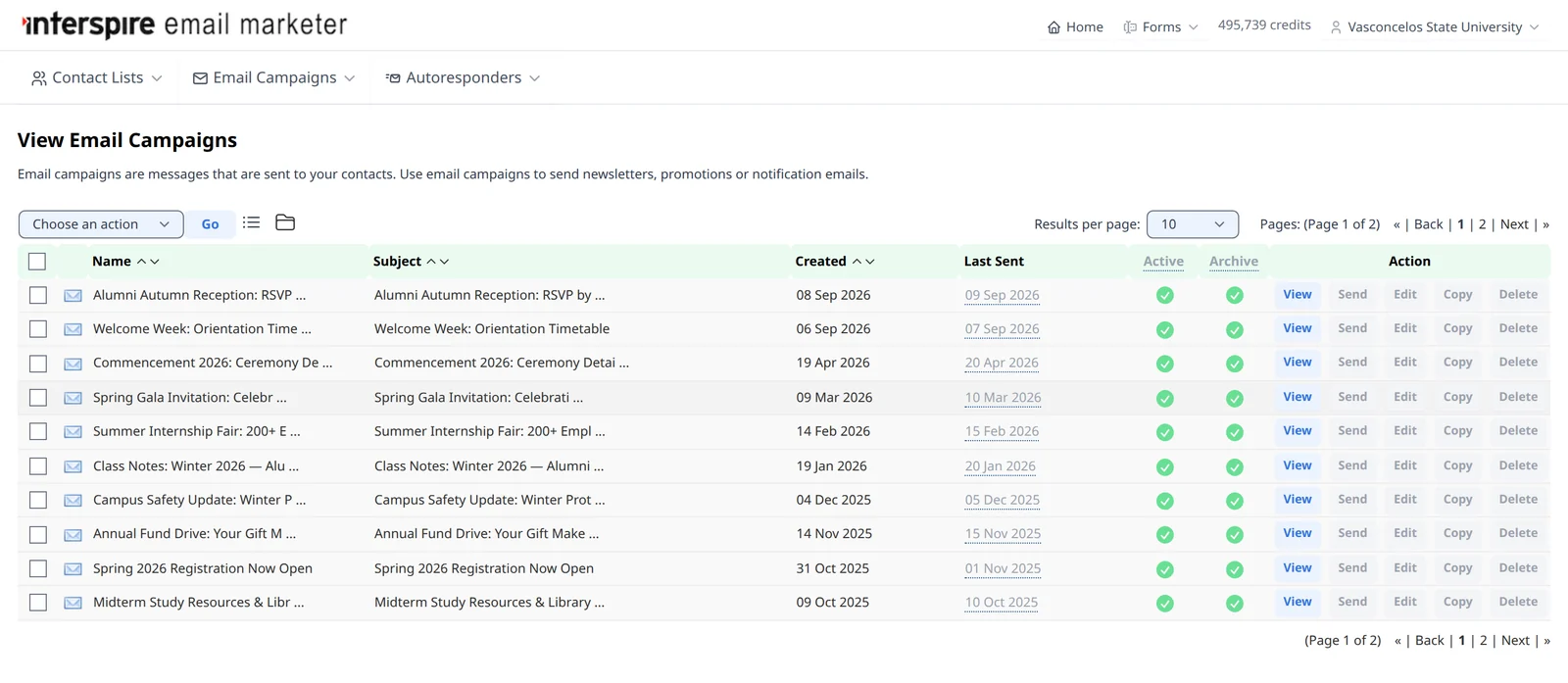Select checkbox for Welcome Week Orientation campaign
The width and height of the screenshot is (1568, 683).
(38, 329)
